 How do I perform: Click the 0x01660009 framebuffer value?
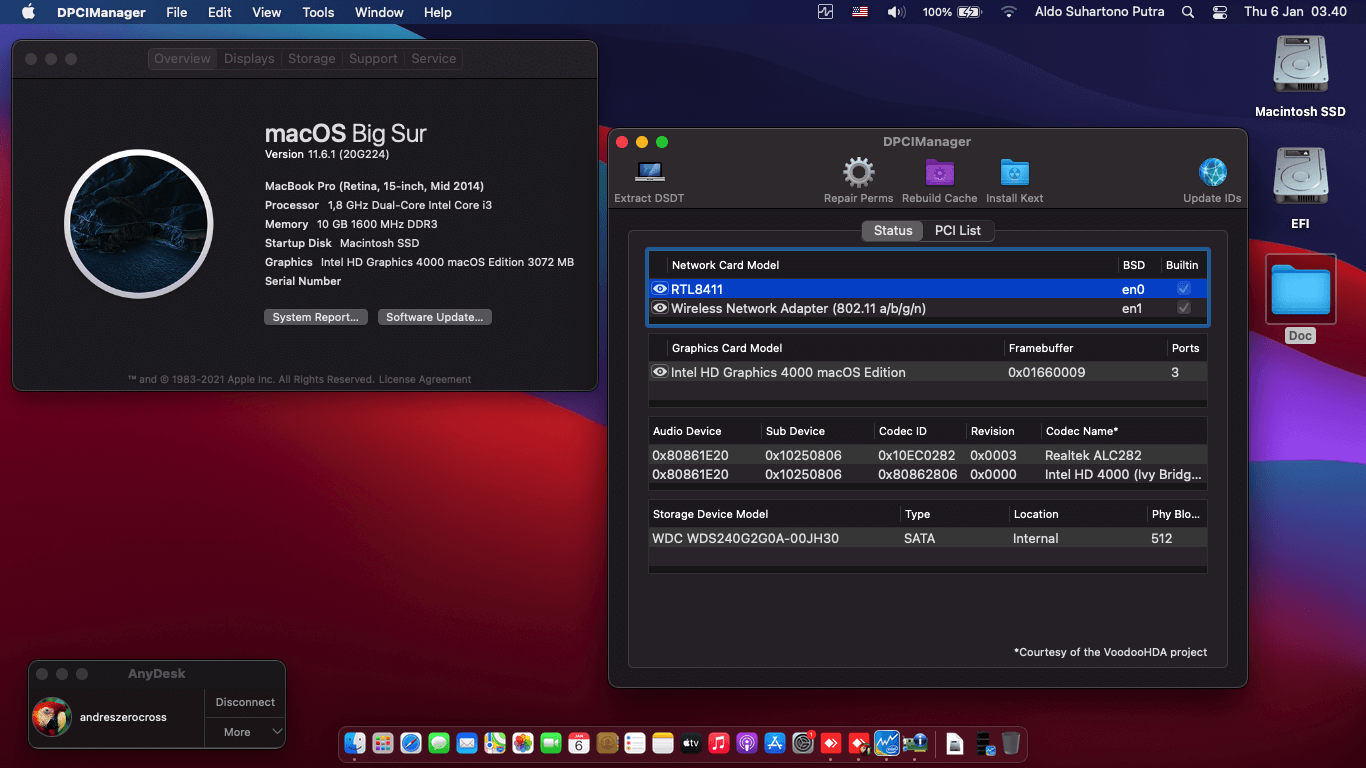[1046, 372]
